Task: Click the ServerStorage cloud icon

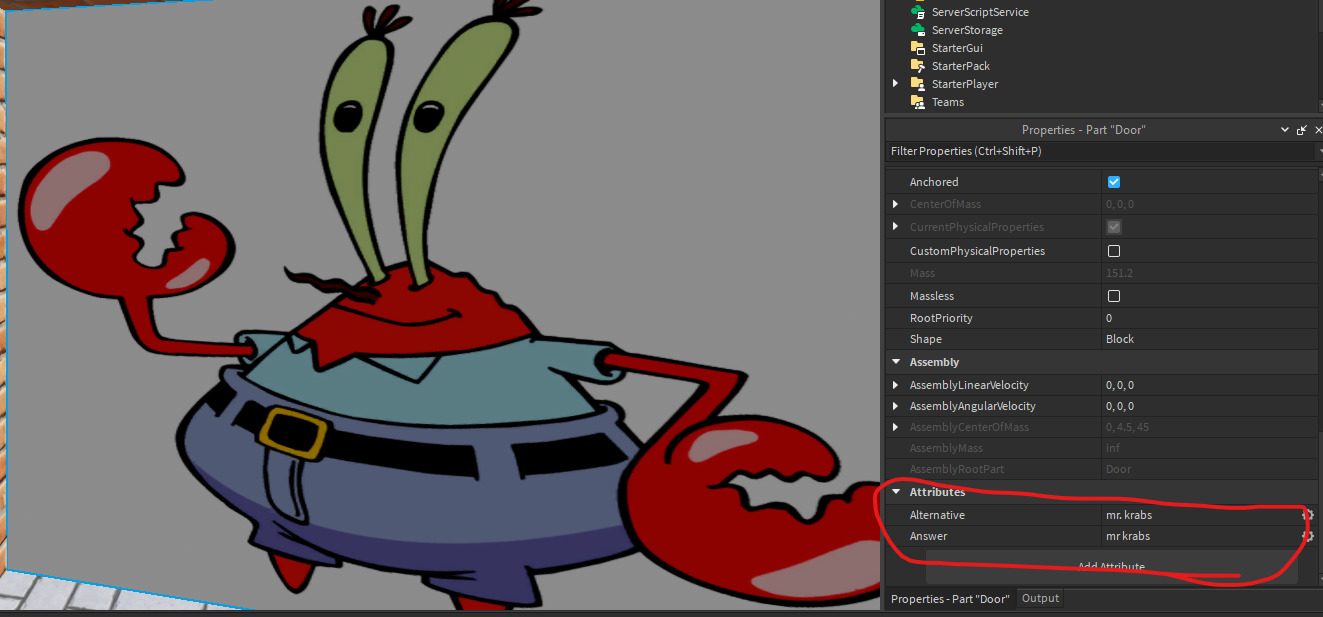Action: [917, 30]
